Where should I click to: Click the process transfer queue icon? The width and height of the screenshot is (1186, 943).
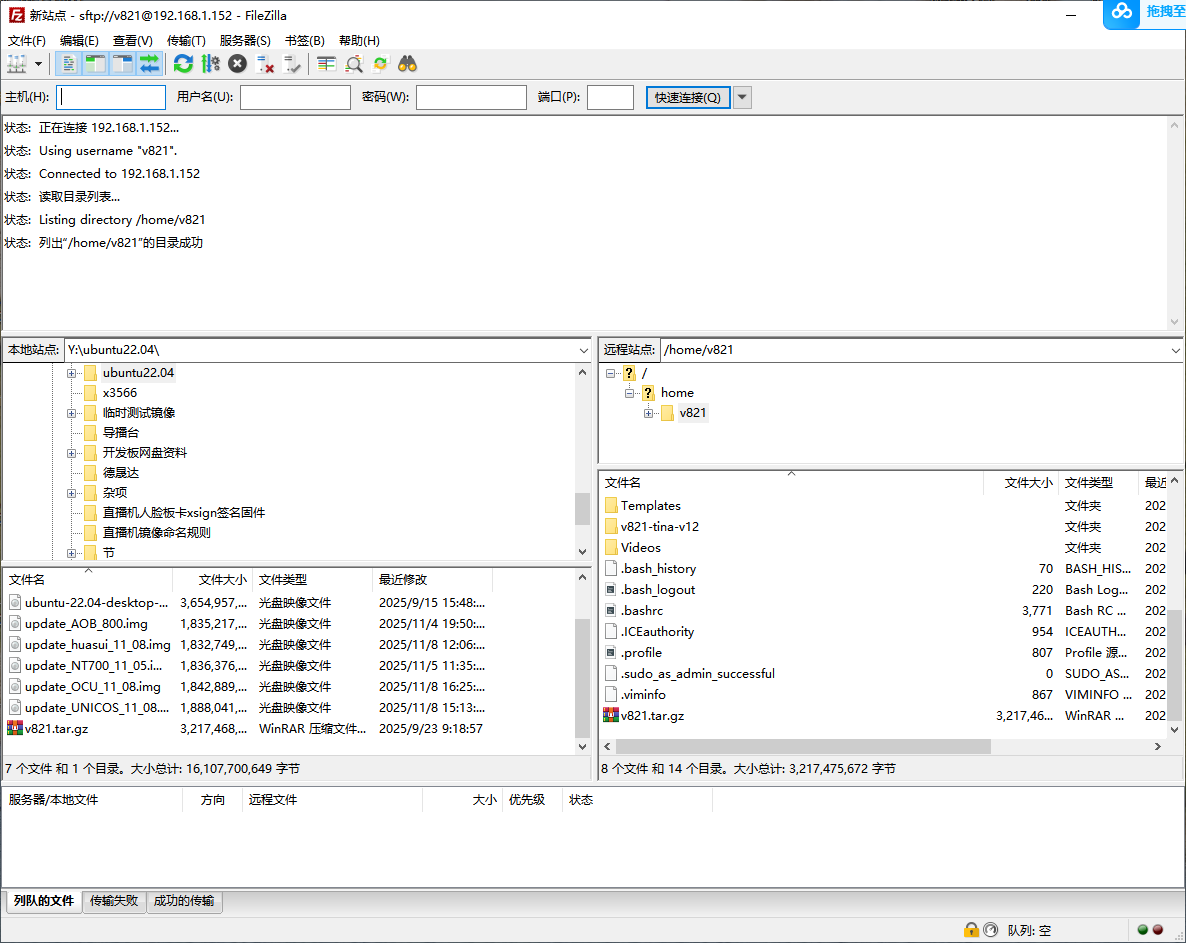point(210,64)
